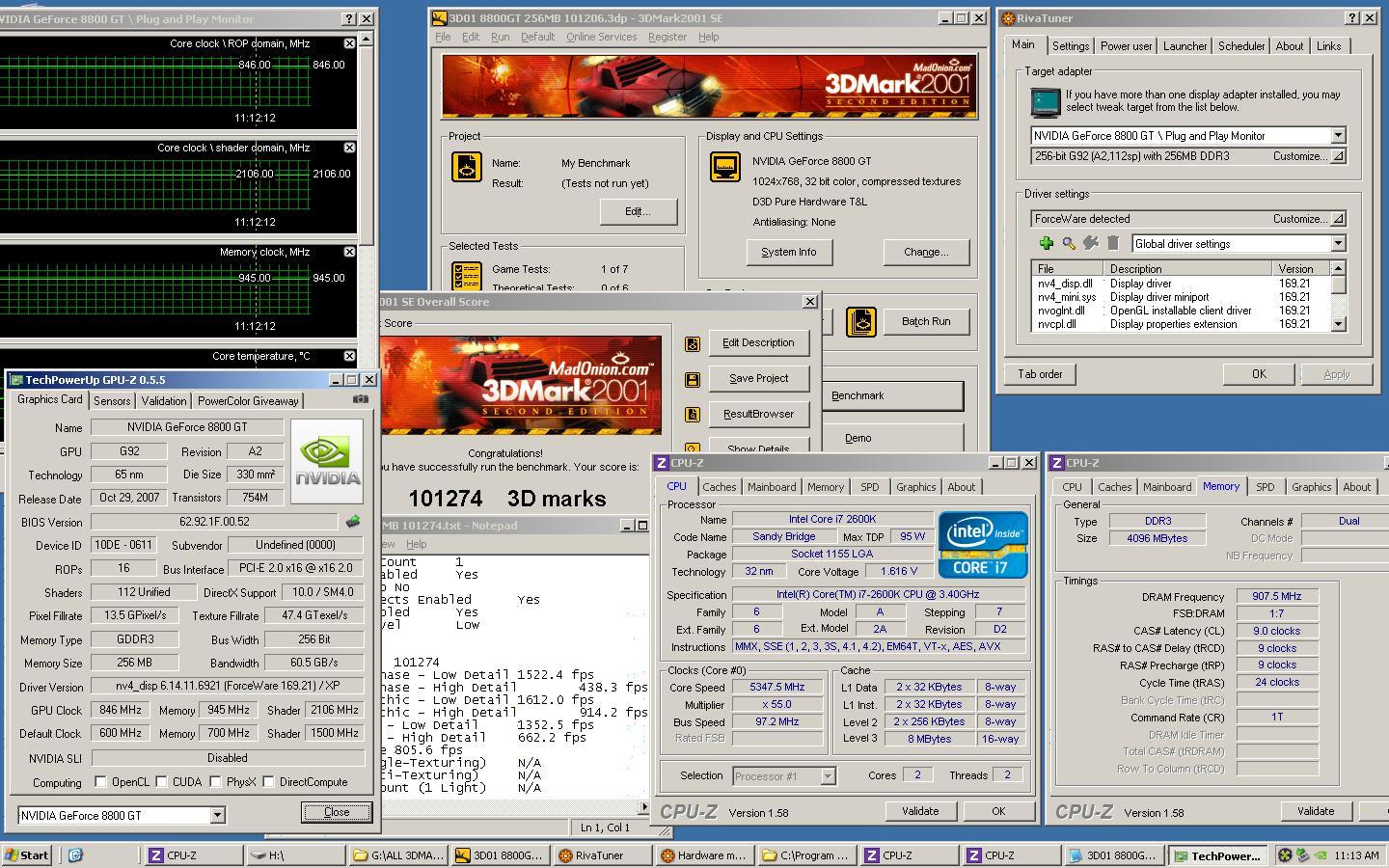Open the Processor #1 selection dropdown in CPU-Z
This screenshot has height=868, width=1389.
pyautogui.click(x=828, y=775)
